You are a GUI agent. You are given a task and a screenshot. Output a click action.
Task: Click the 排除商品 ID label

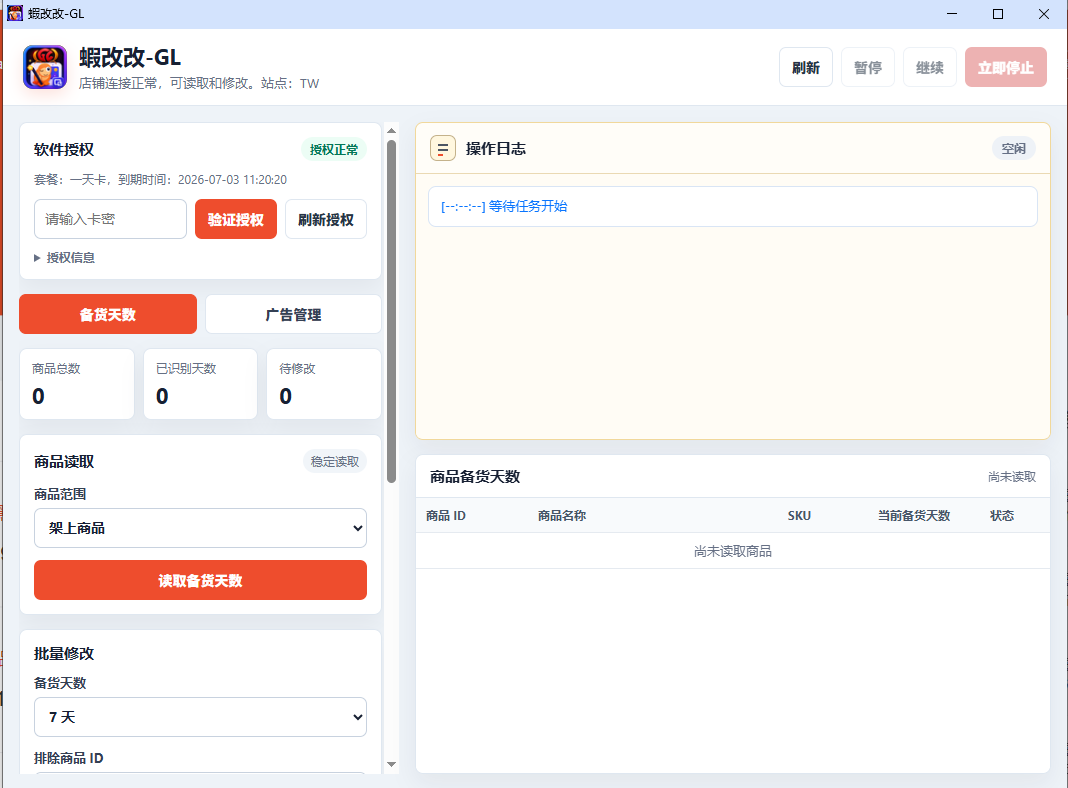point(69,758)
